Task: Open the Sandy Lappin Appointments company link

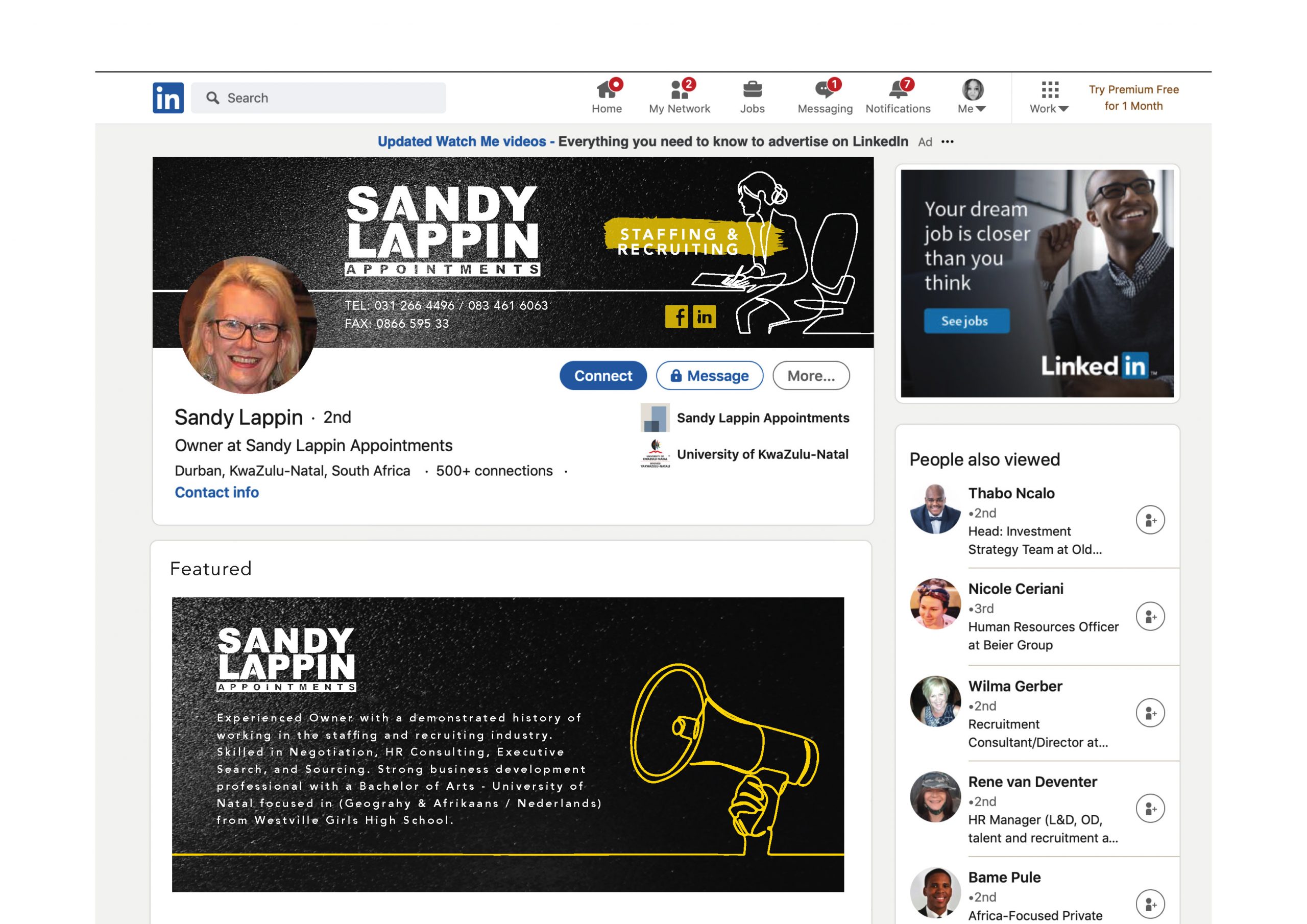Action: (763, 418)
